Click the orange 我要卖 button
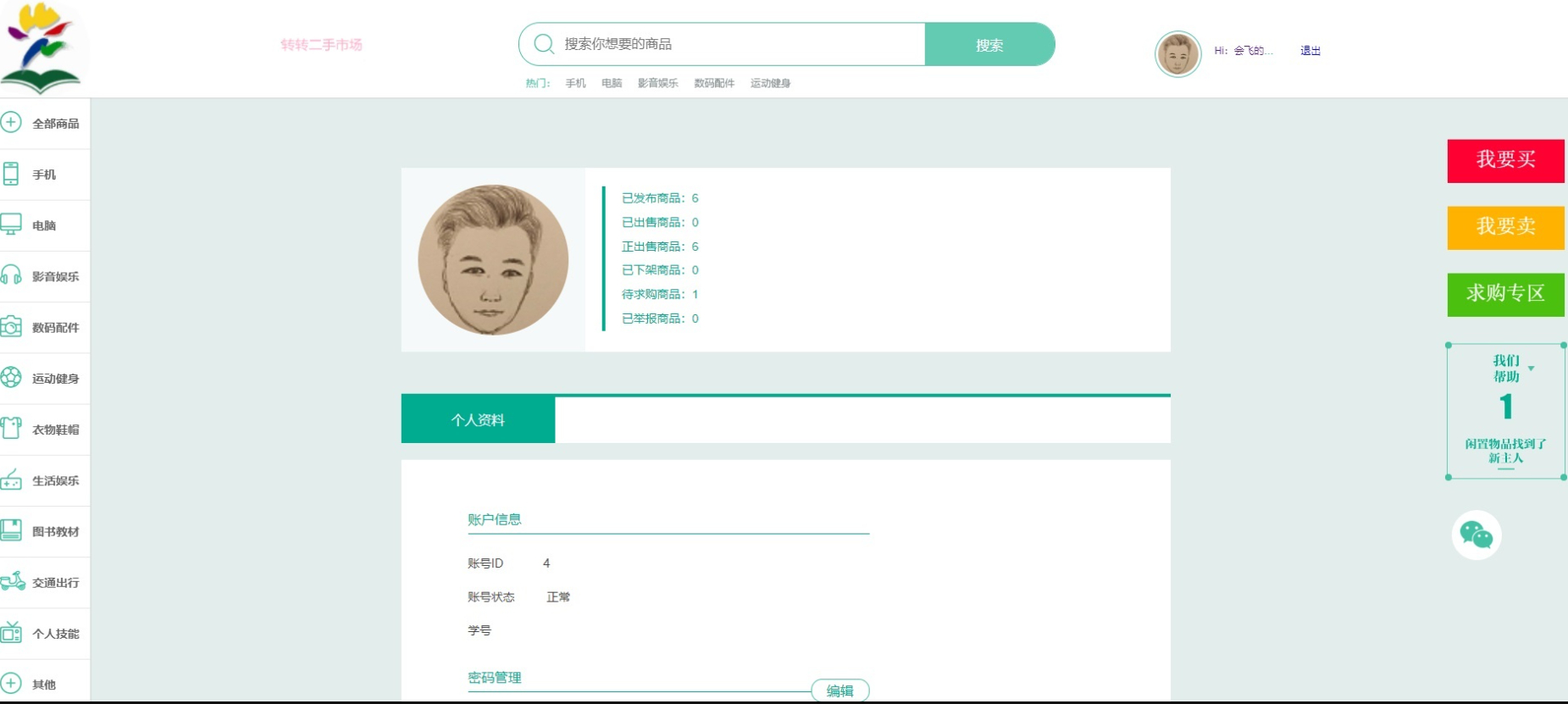 click(x=1505, y=227)
